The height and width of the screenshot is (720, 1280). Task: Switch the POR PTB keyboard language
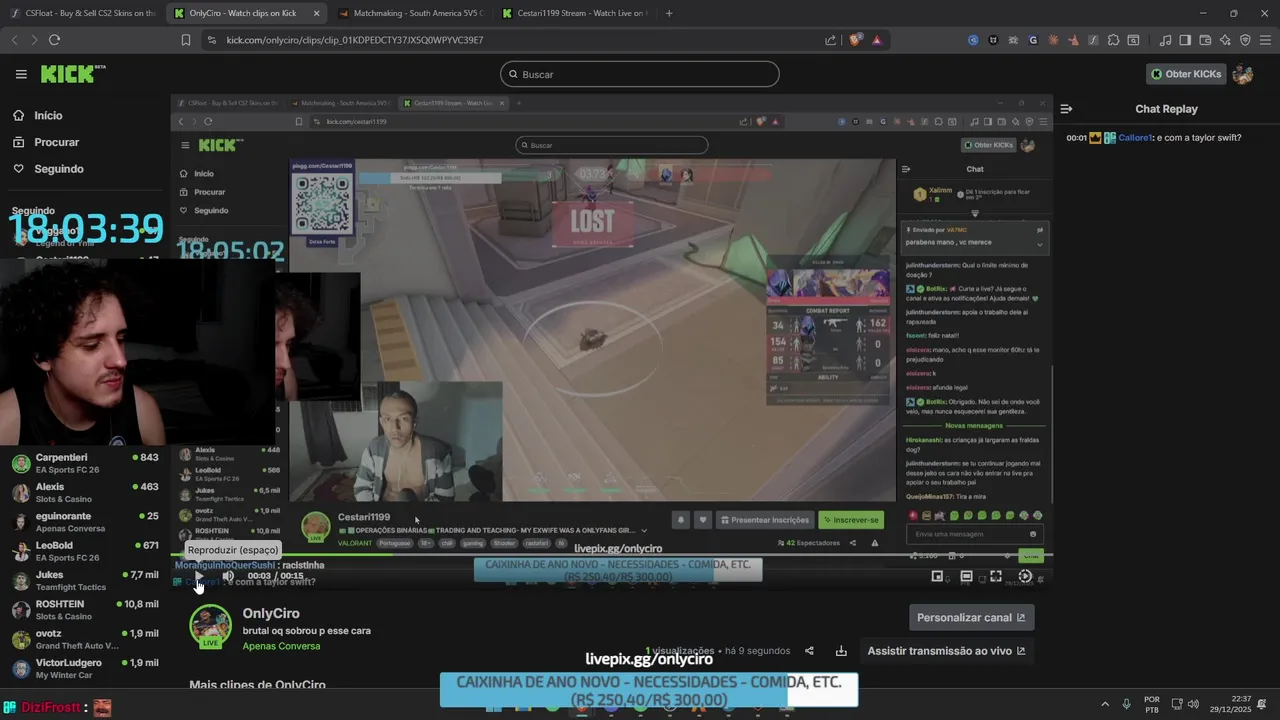tap(1152, 704)
